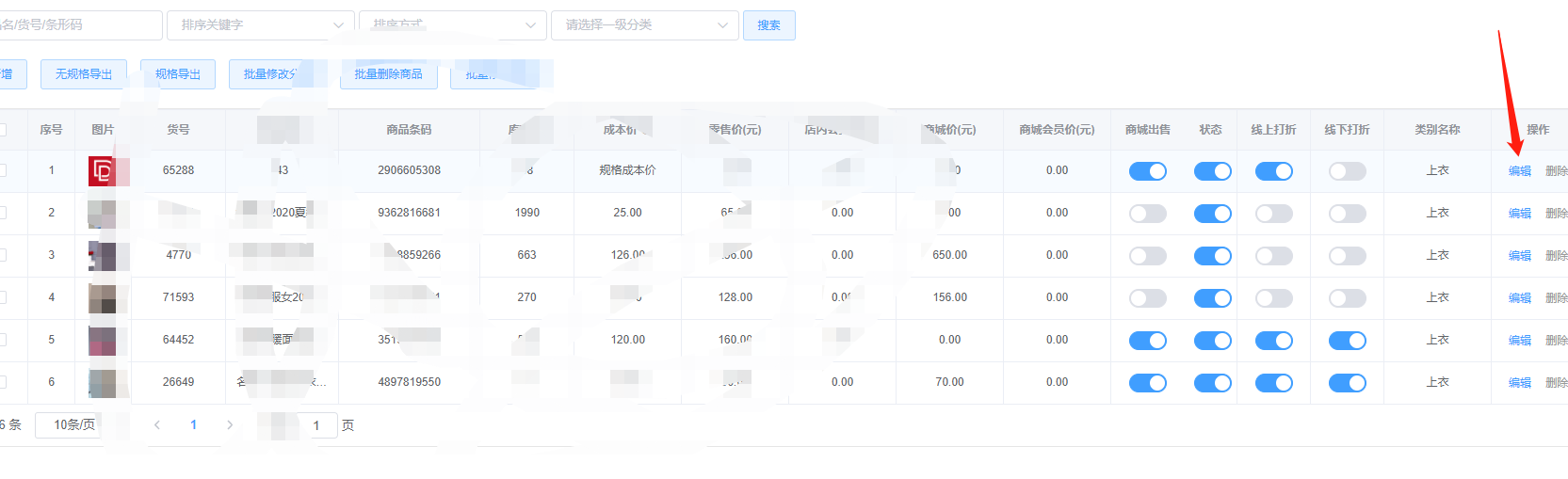Open the 排序关键字 dropdown
The image size is (1568, 479).
[x=261, y=25]
